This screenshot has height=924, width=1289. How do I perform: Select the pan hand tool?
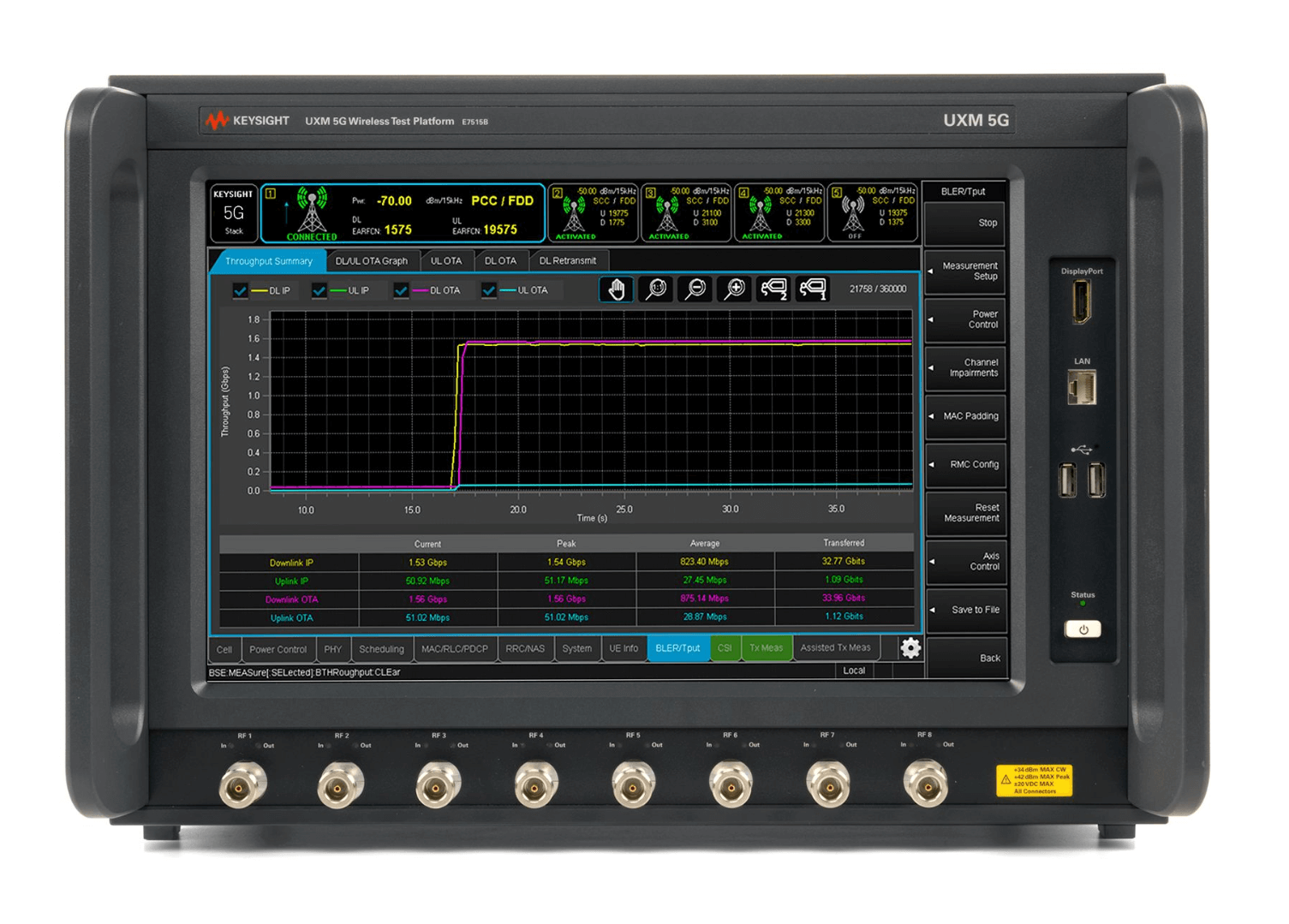616,289
